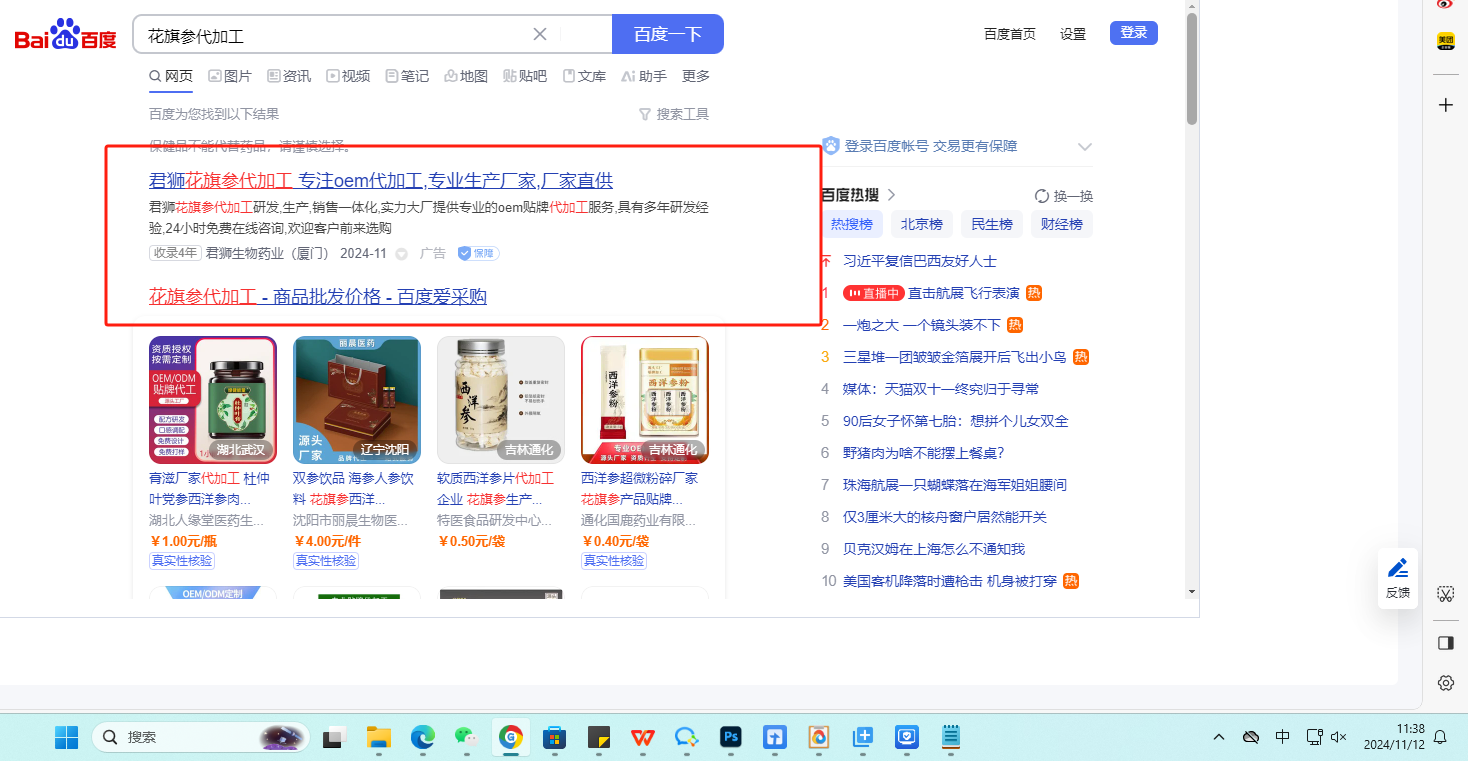Click the 百度一下 search button
Image resolution: width=1468 pixels, height=761 pixels.
668,34
